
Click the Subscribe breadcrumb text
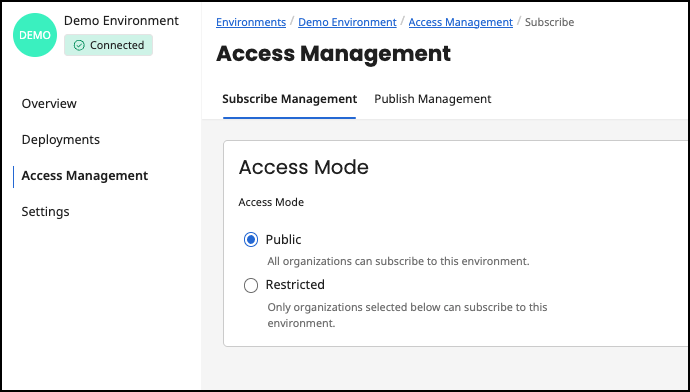(x=549, y=22)
